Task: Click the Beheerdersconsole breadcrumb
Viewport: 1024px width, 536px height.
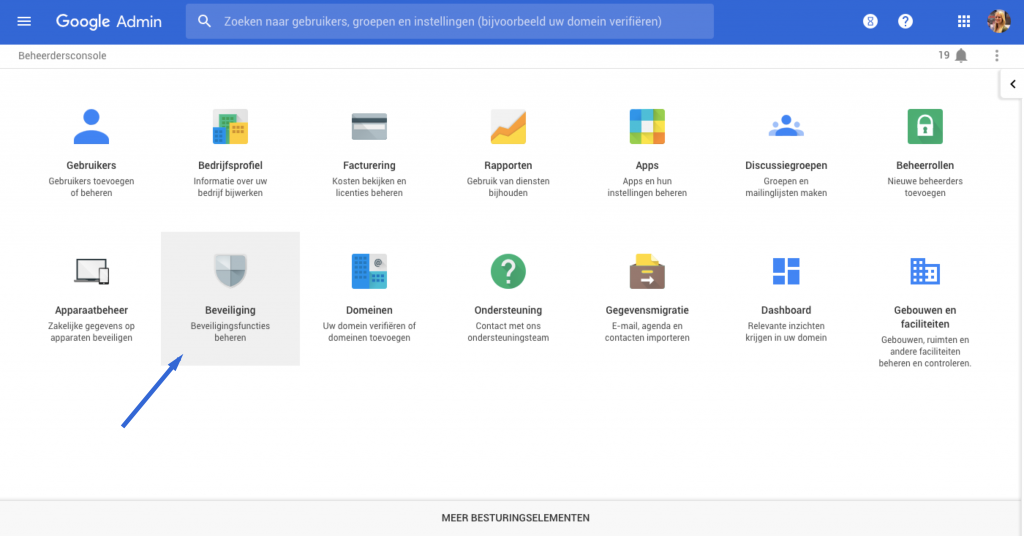Action: pos(62,55)
